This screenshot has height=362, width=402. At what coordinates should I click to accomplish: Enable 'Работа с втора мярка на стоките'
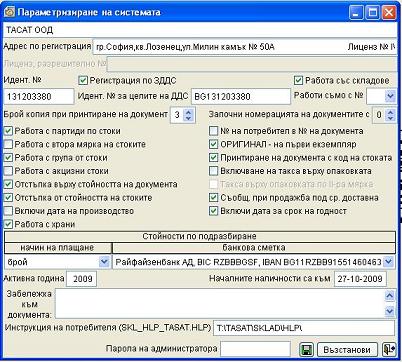(8, 144)
